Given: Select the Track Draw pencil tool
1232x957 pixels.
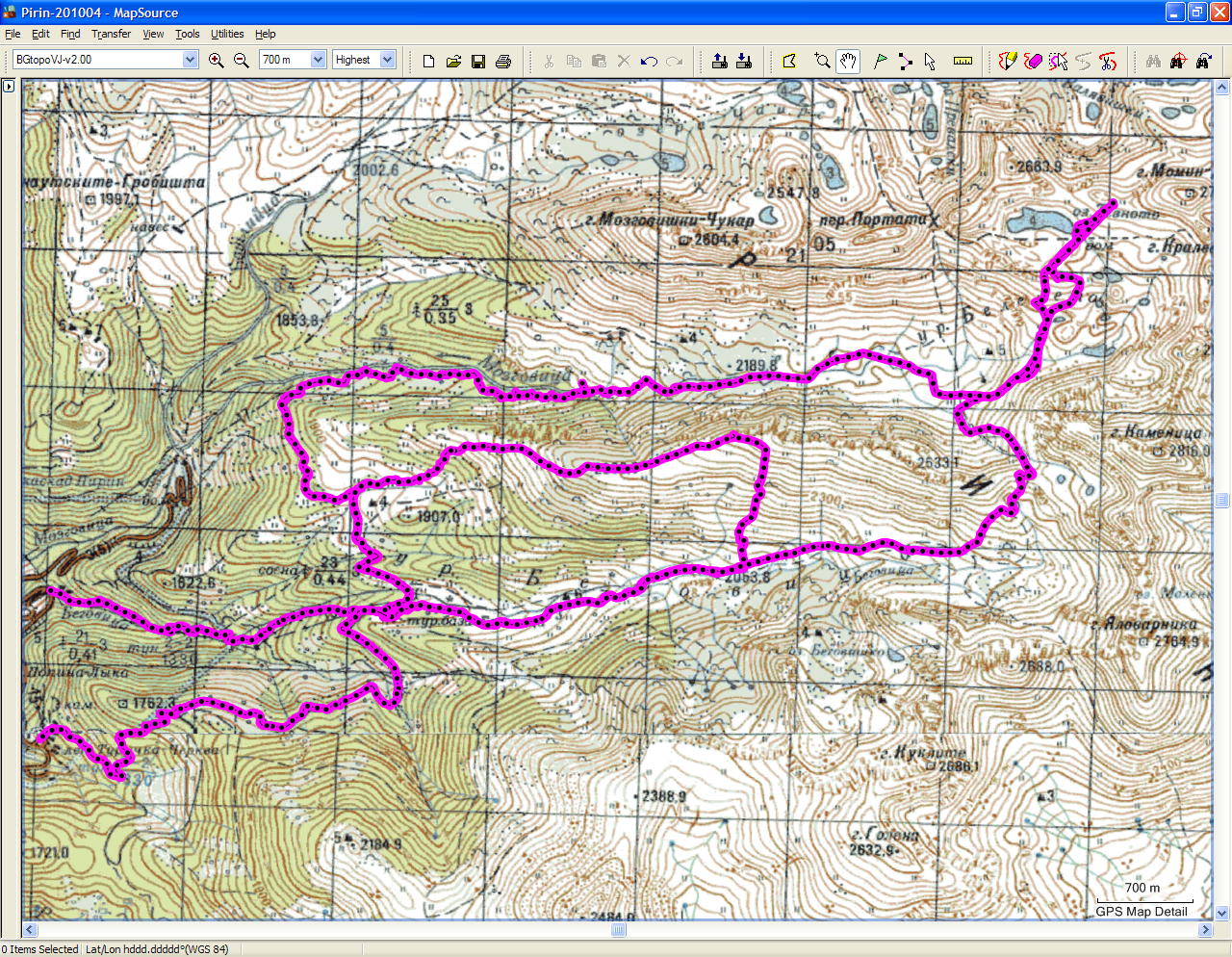Looking at the screenshot, I should [x=1008, y=61].
